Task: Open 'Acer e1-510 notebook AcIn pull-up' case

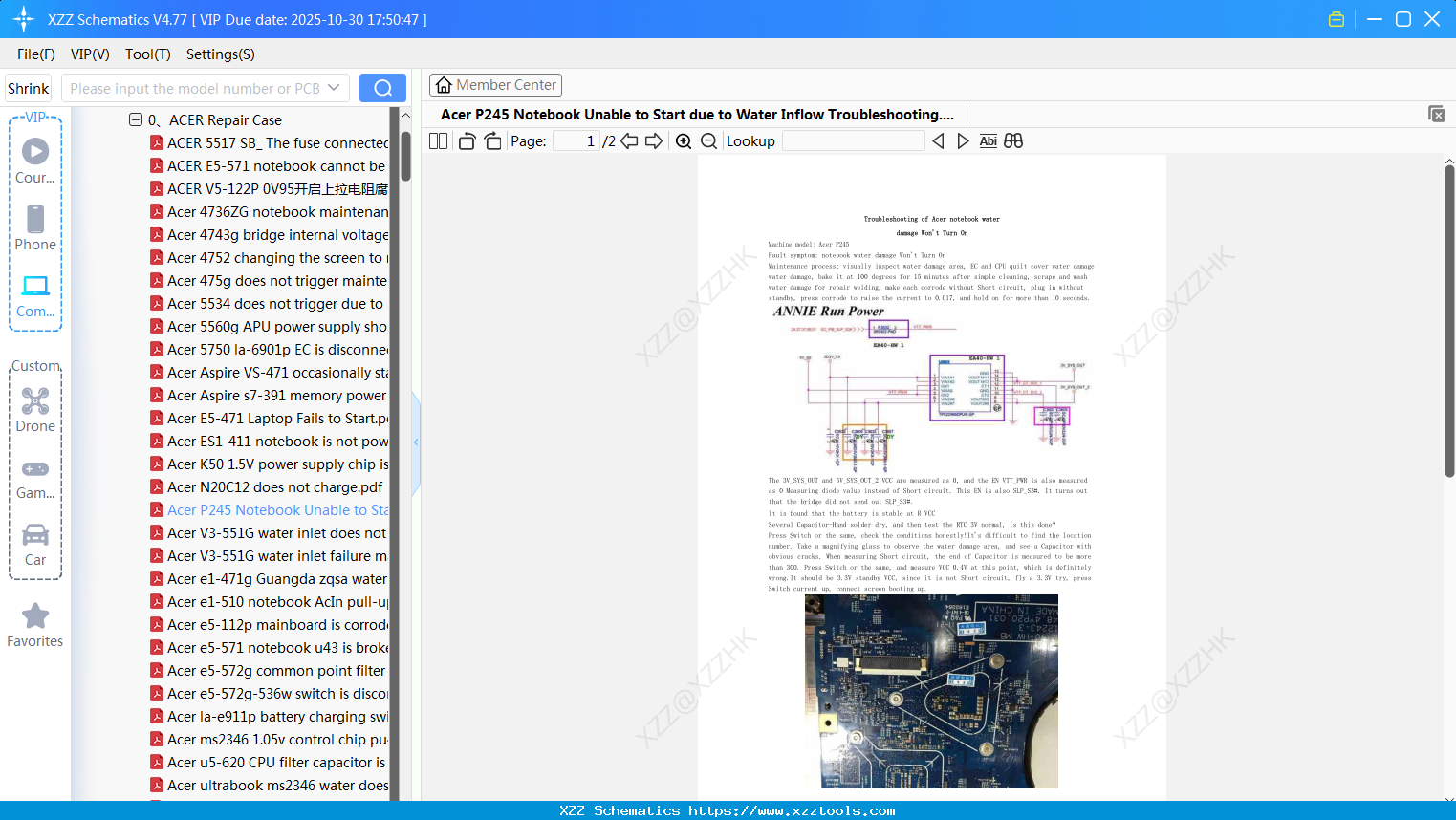Action: coord(270,602)
